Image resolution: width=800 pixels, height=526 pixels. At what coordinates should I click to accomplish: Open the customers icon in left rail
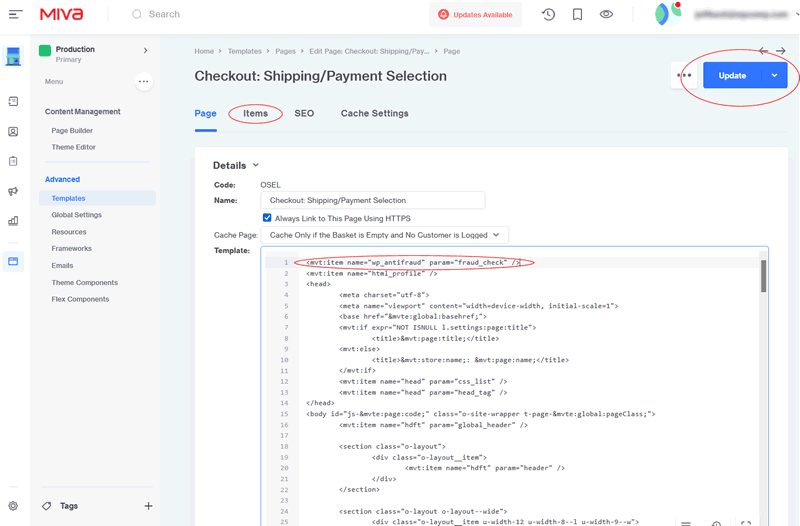(13, 131)
